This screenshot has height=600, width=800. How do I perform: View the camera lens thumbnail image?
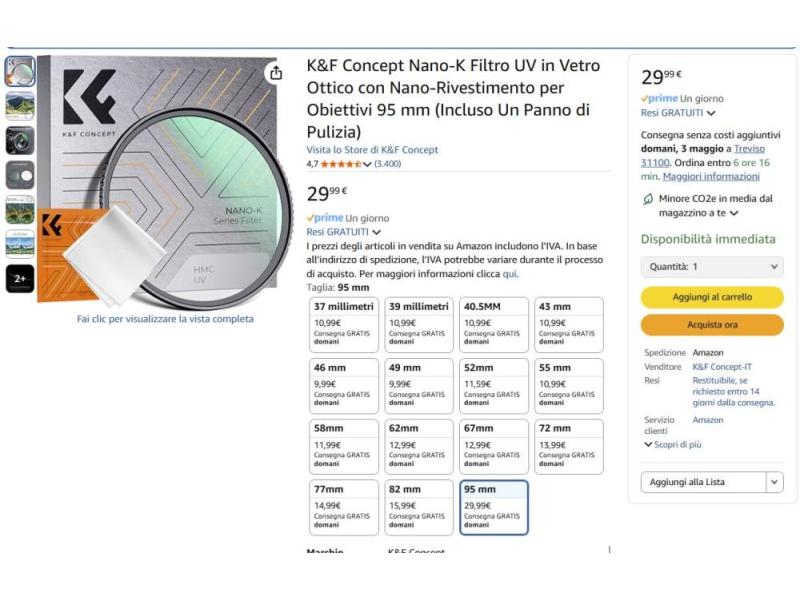tap(20, 140)
